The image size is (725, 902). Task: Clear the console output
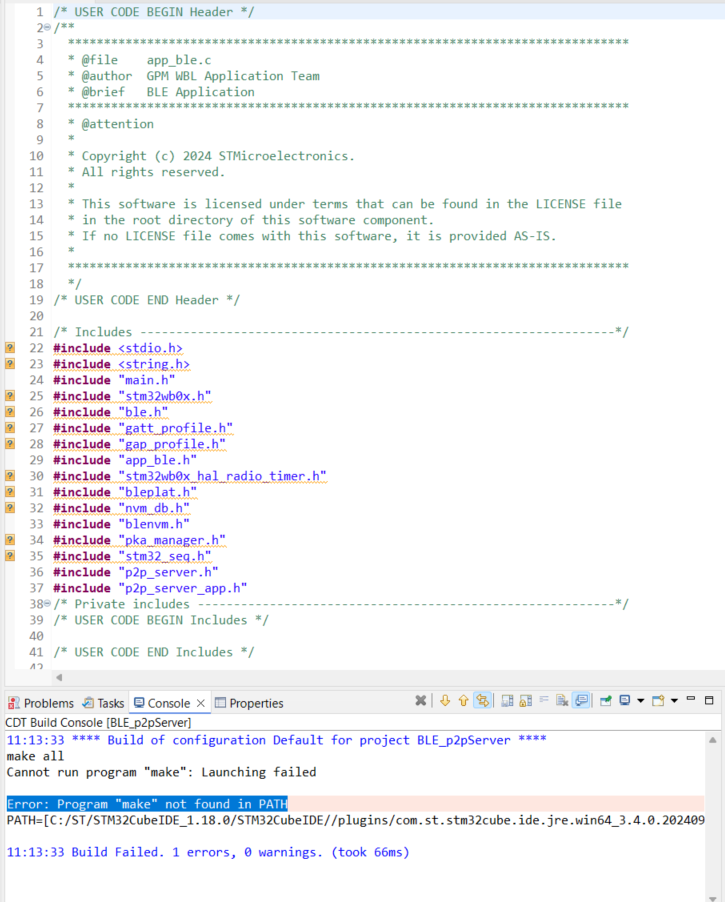[562, 701]
